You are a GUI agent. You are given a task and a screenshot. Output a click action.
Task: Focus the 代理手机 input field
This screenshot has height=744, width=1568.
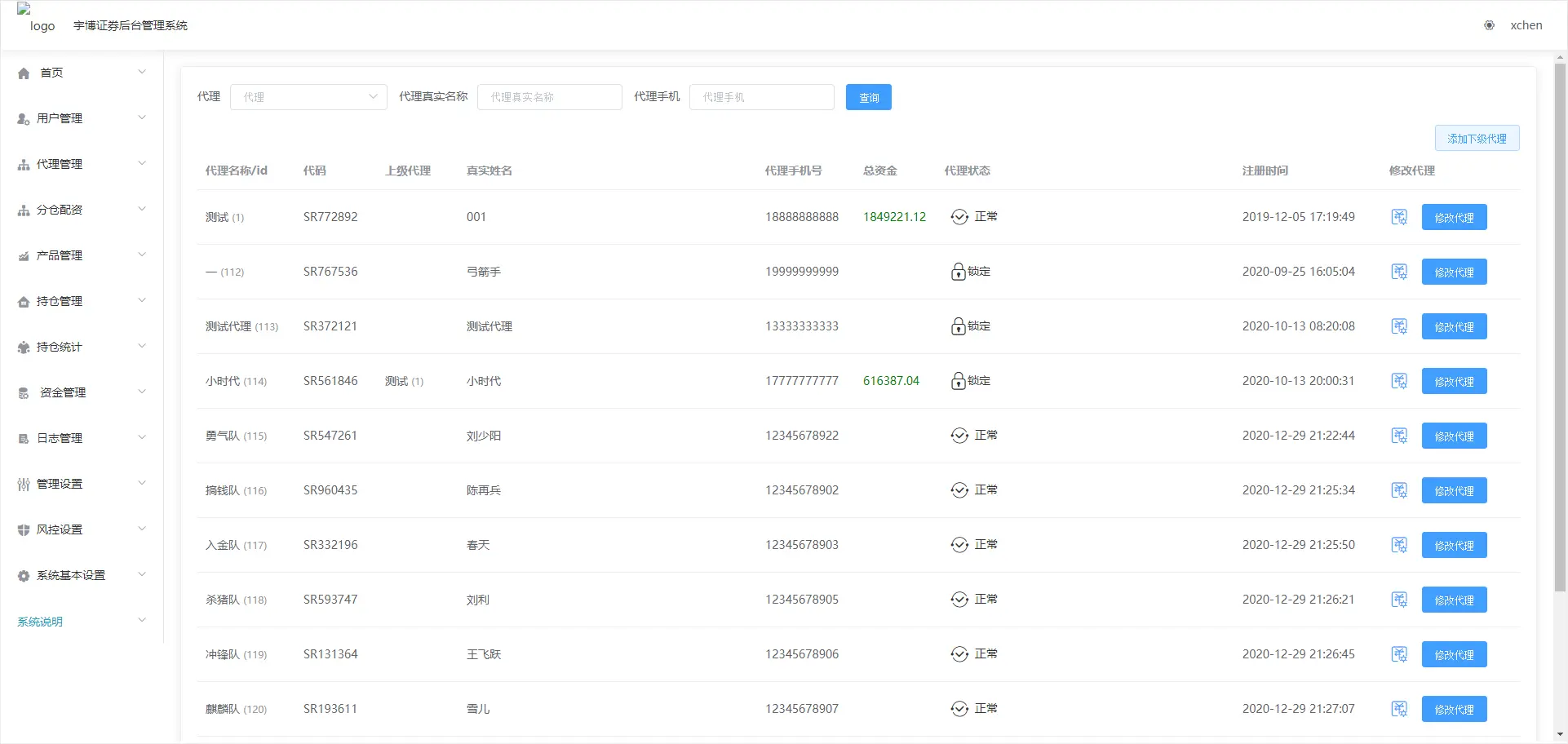pos(761,97)
